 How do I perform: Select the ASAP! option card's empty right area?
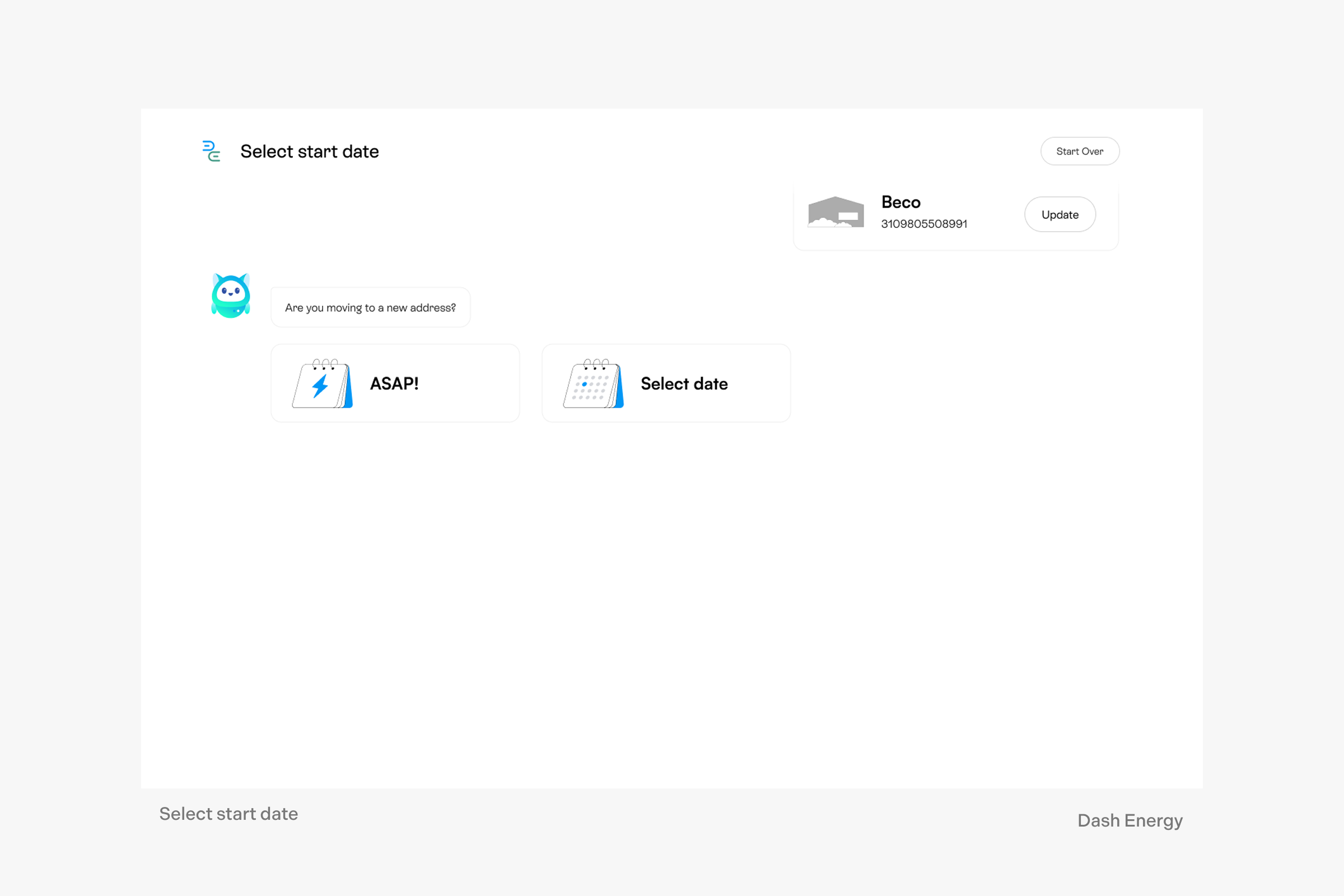474,384
